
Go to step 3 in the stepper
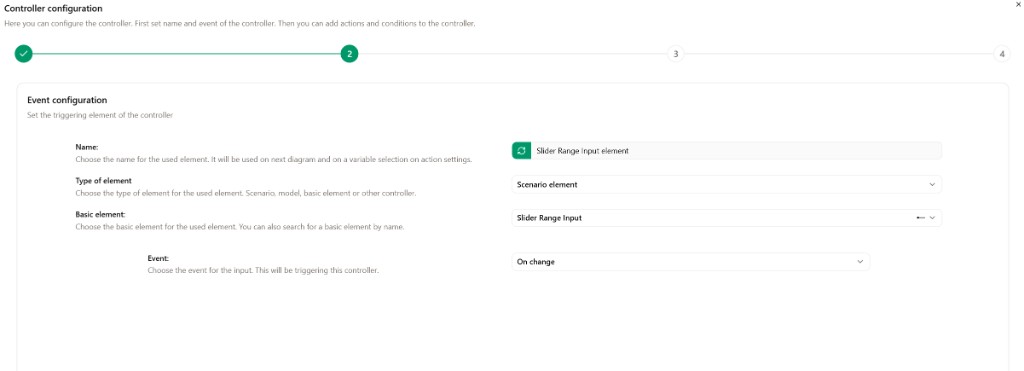tap(675, 54)
